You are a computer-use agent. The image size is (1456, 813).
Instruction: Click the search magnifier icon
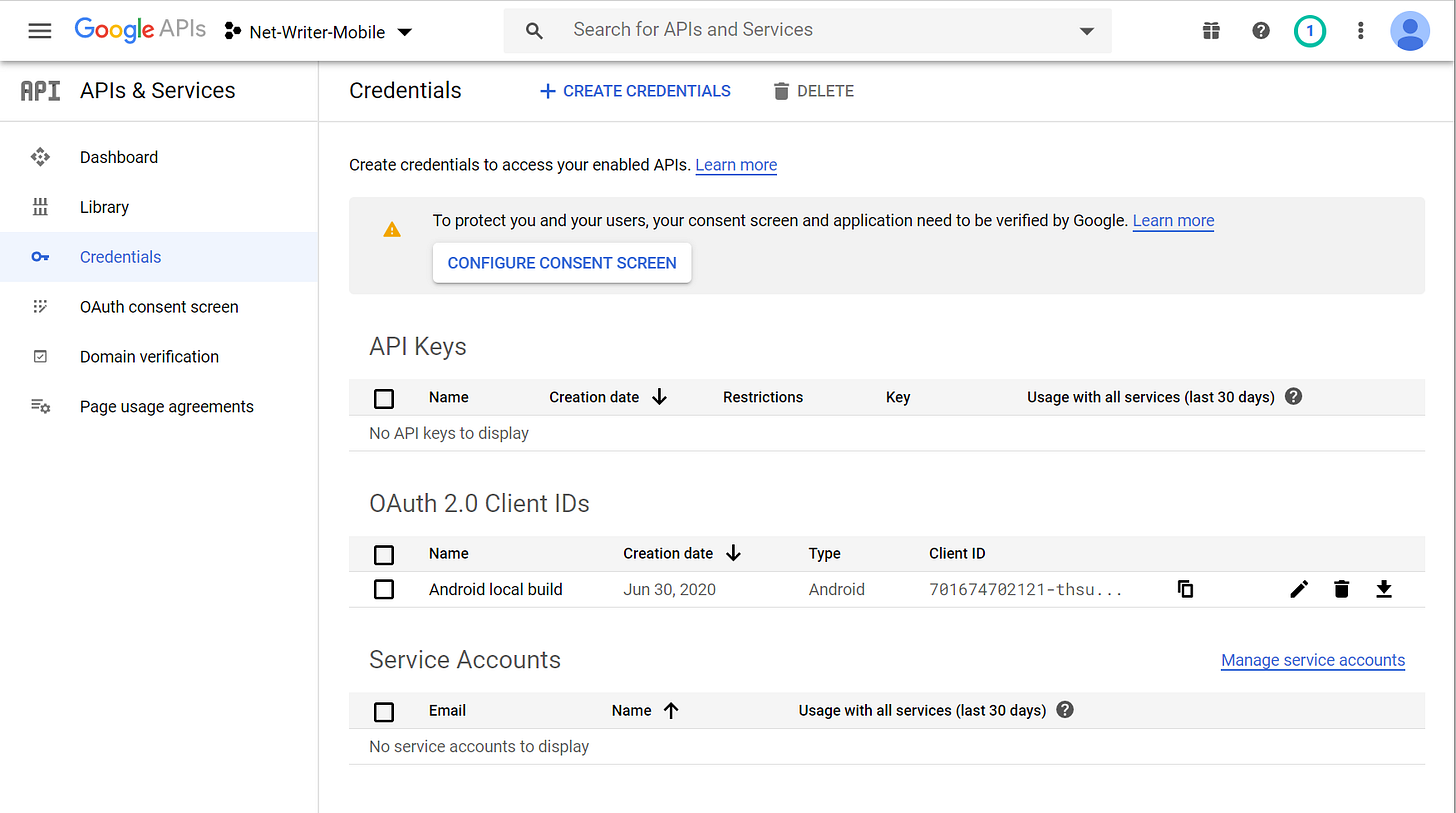tap(535, 31)
